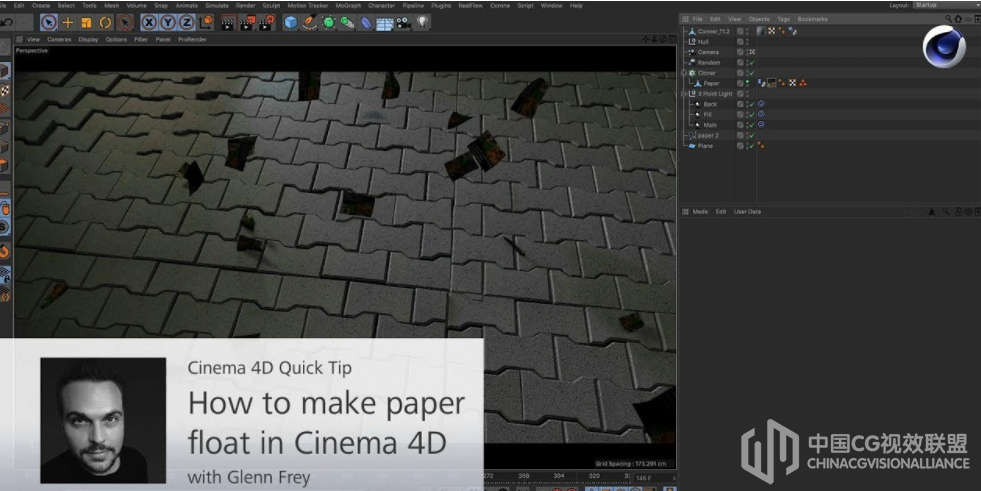Open Object Manager Bookmarks menu
981x491 pixels.
click(812, 19)
